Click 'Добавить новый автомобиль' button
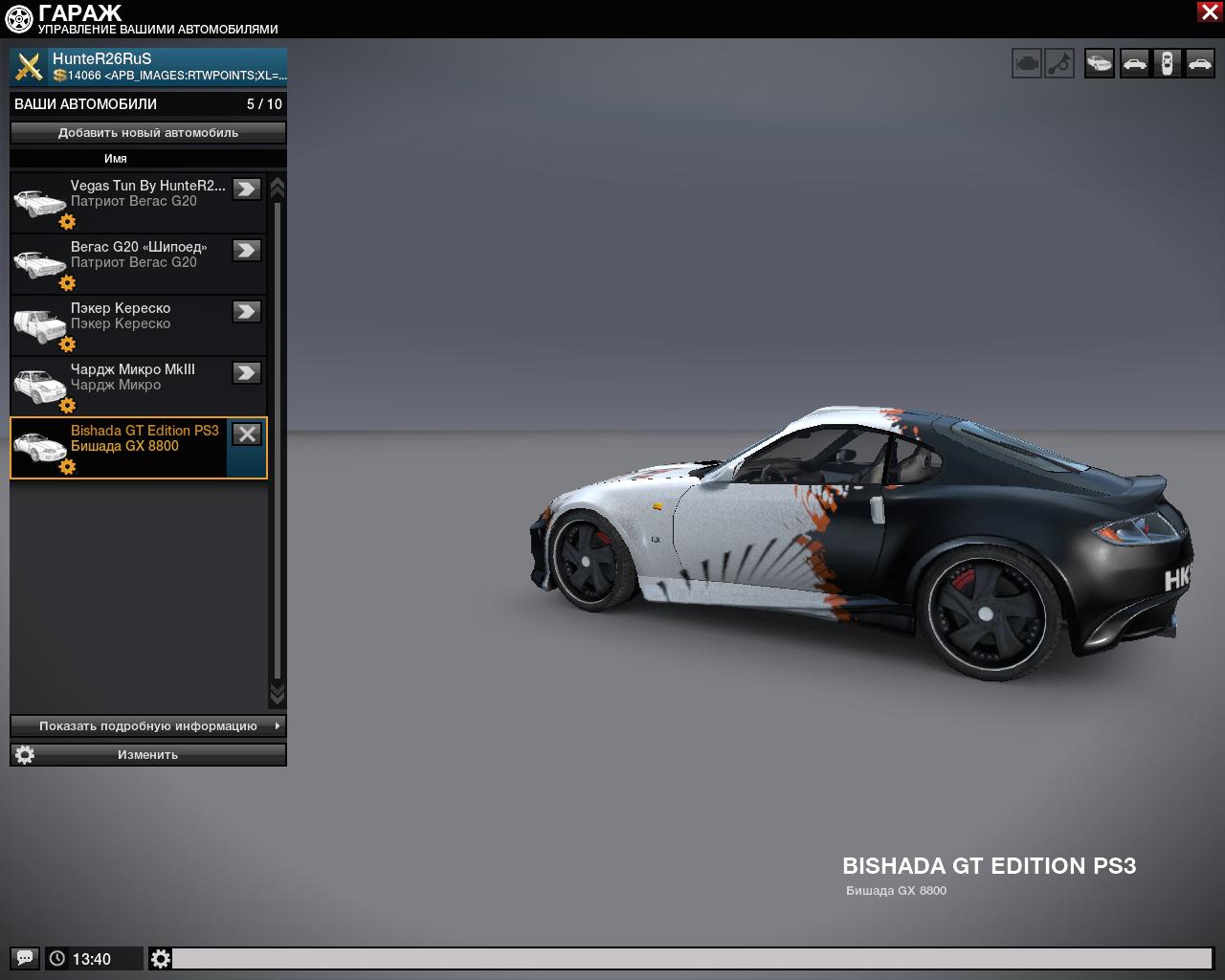The height and width of the screenshot is (980, 1225). pos(148,132)
